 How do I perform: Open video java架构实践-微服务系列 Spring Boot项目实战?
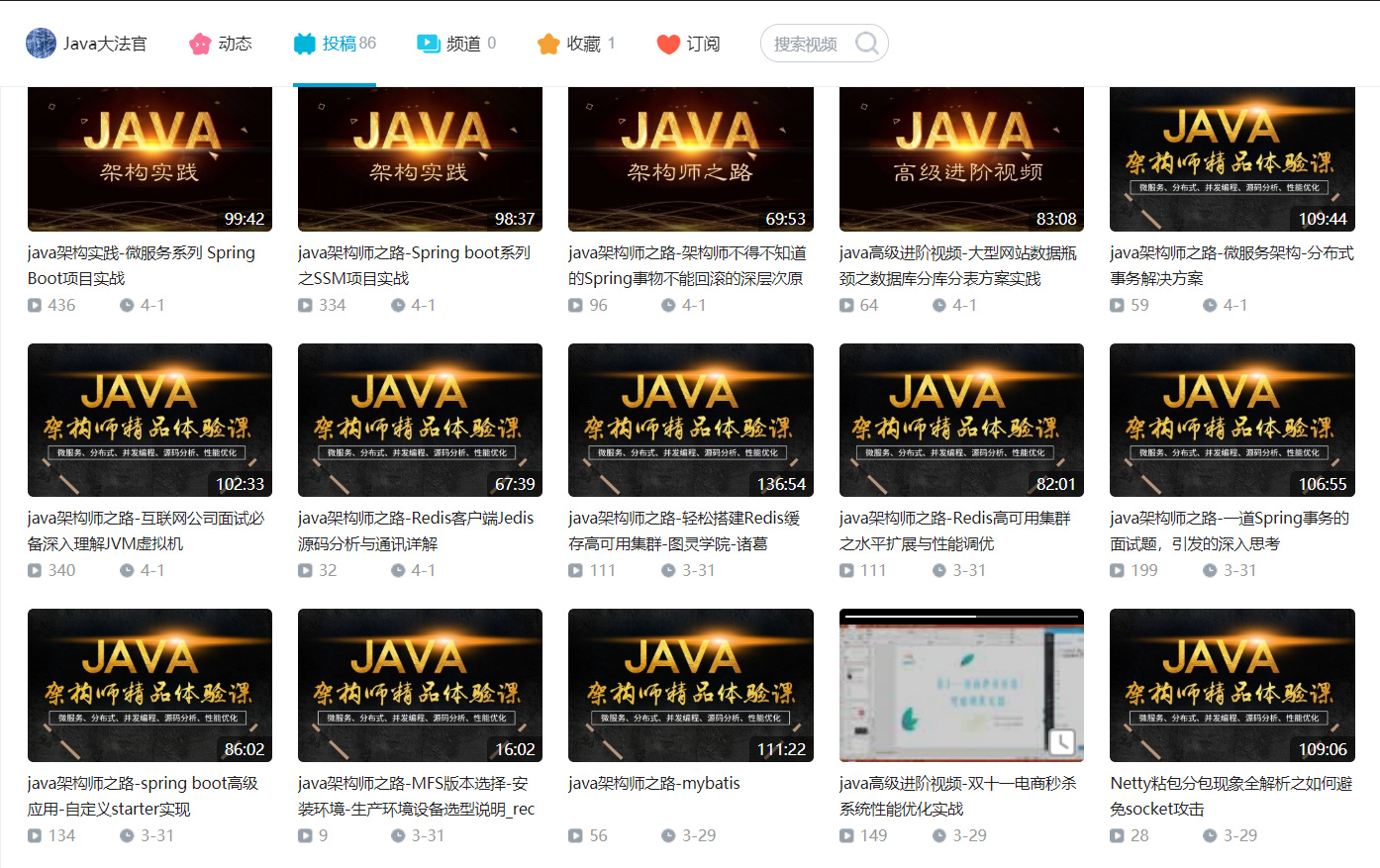(x=142, y=265)
